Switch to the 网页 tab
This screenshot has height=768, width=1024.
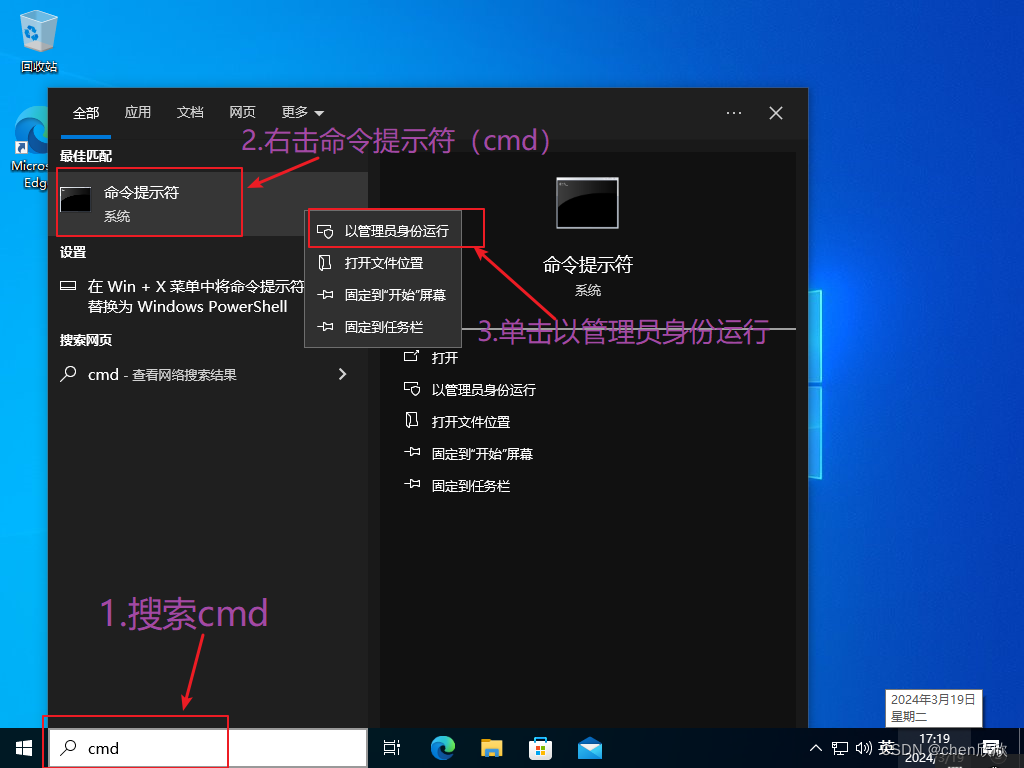(x=242, y=112)
